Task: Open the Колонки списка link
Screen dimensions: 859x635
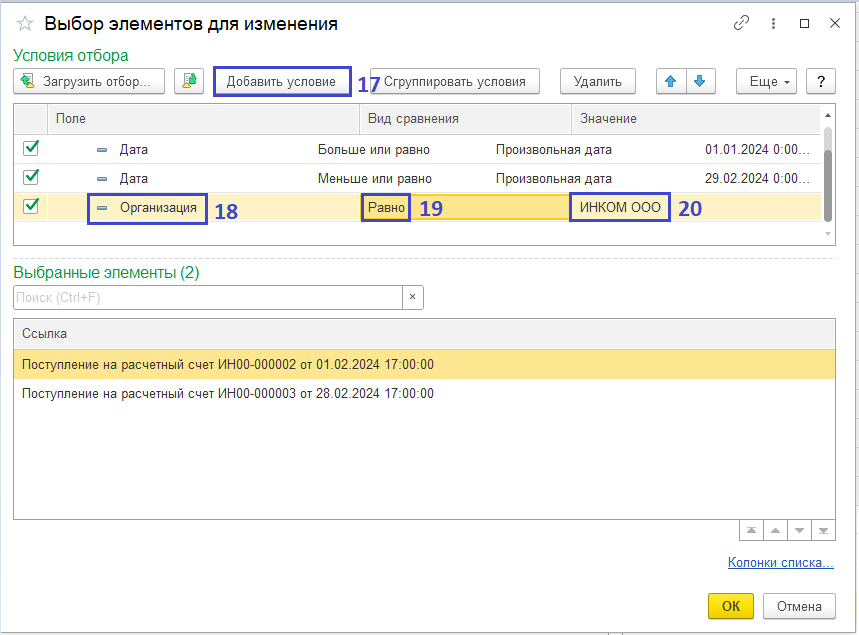Action: 780,563
